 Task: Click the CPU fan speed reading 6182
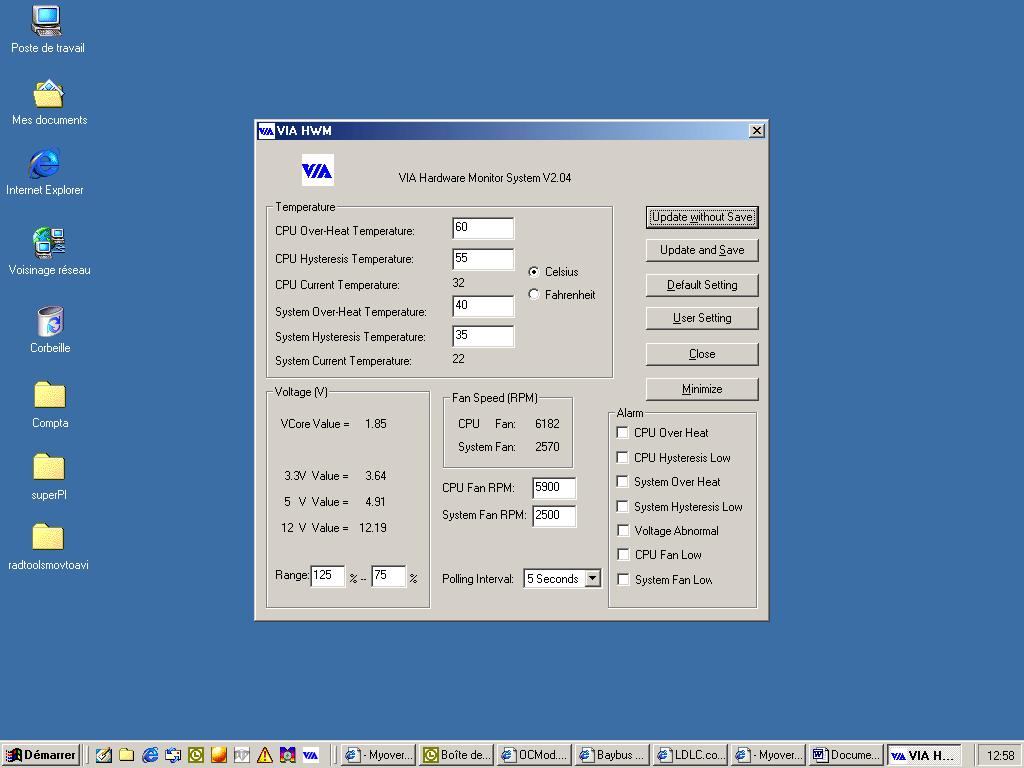point(547,424)
